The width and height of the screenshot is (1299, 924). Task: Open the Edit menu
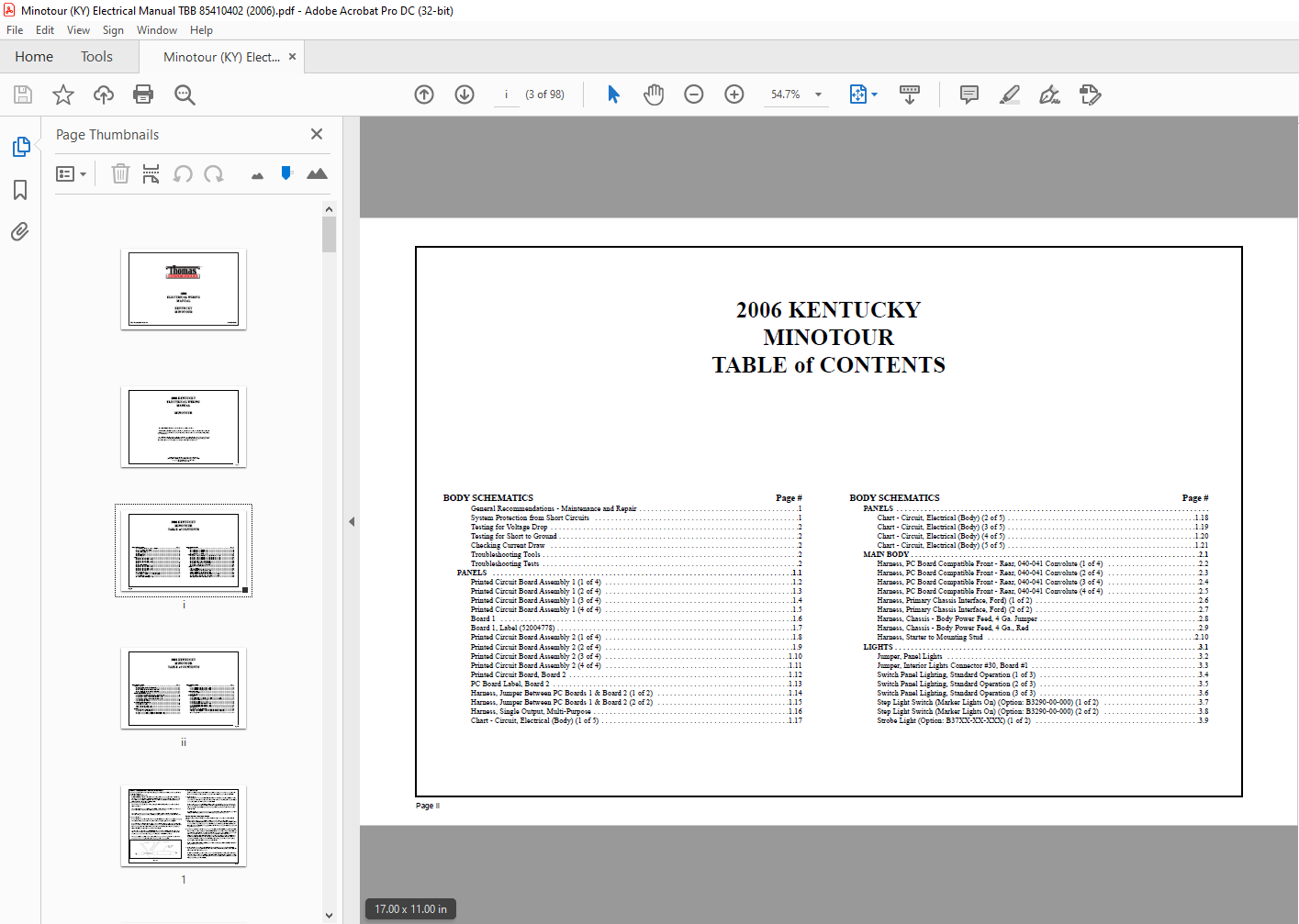(x=45, y=30)
